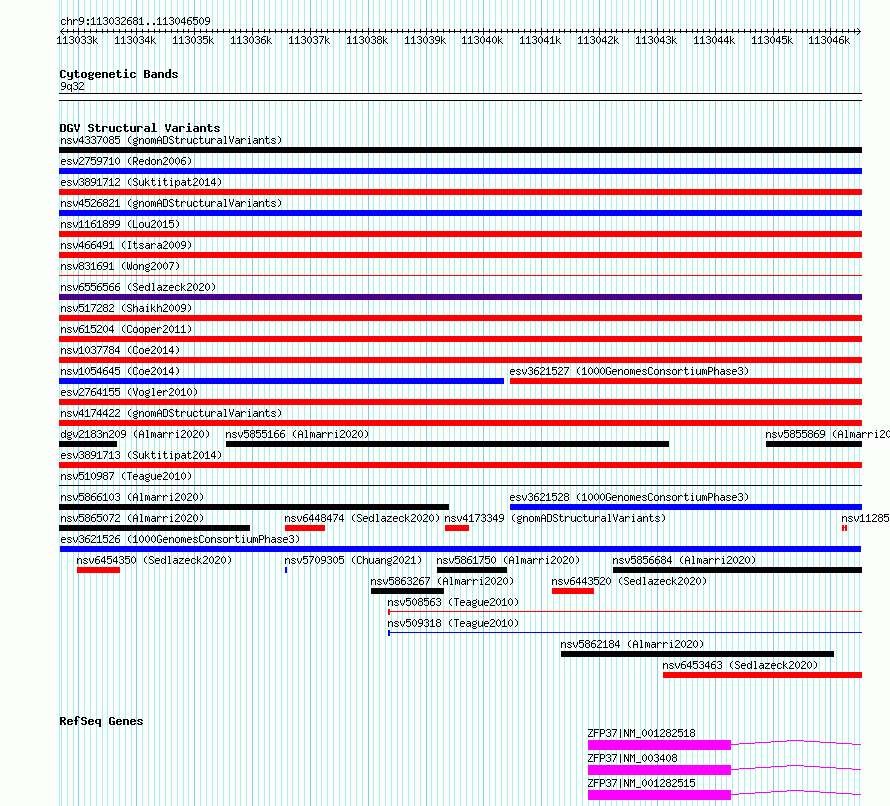This screenshot has width=890, height=806.
Task: Click the black nsv5862184 variant bar
Action: [698, 654]
